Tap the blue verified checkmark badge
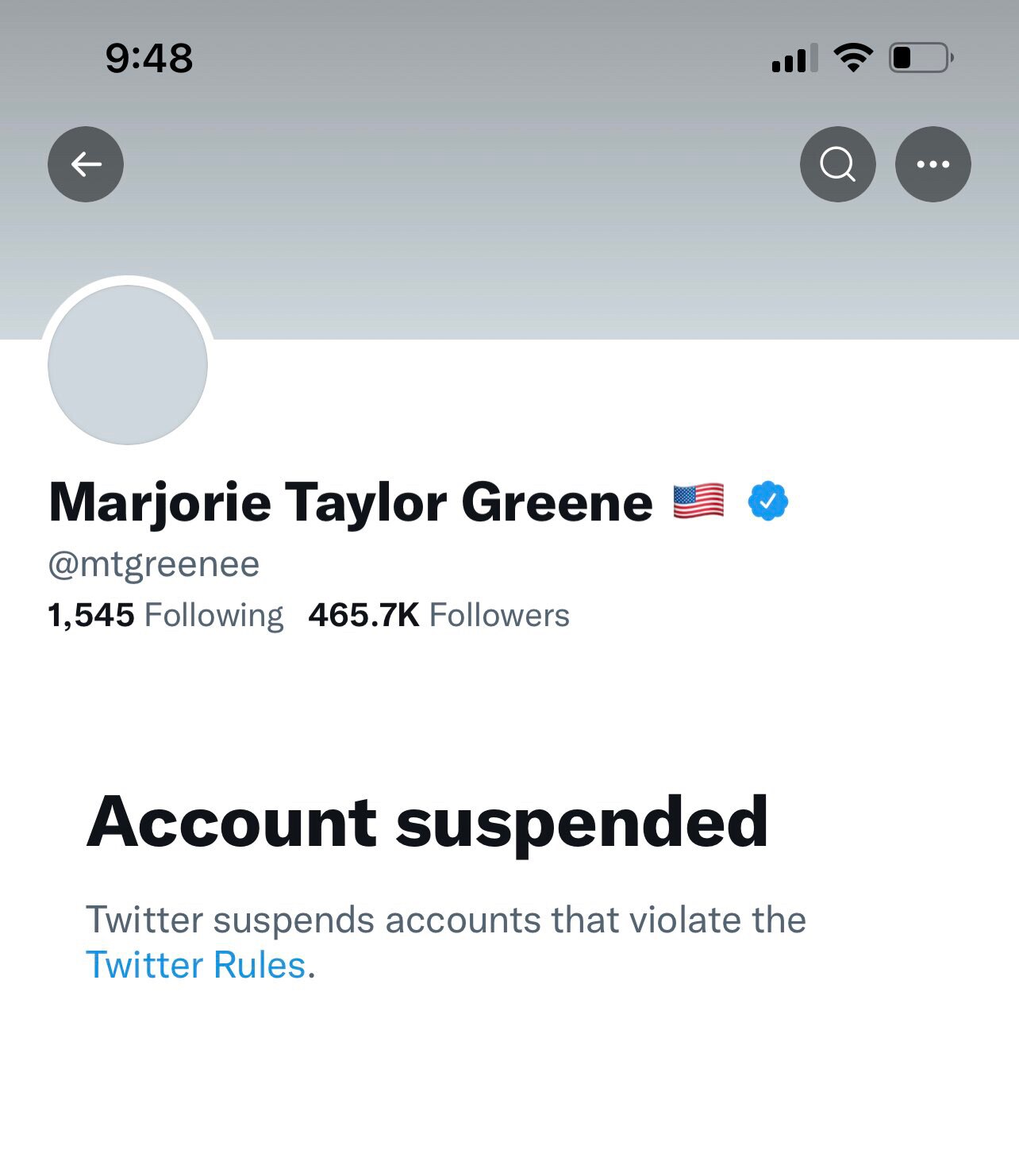Screen dimensions: 1019x1176 [x=768, y=502]
